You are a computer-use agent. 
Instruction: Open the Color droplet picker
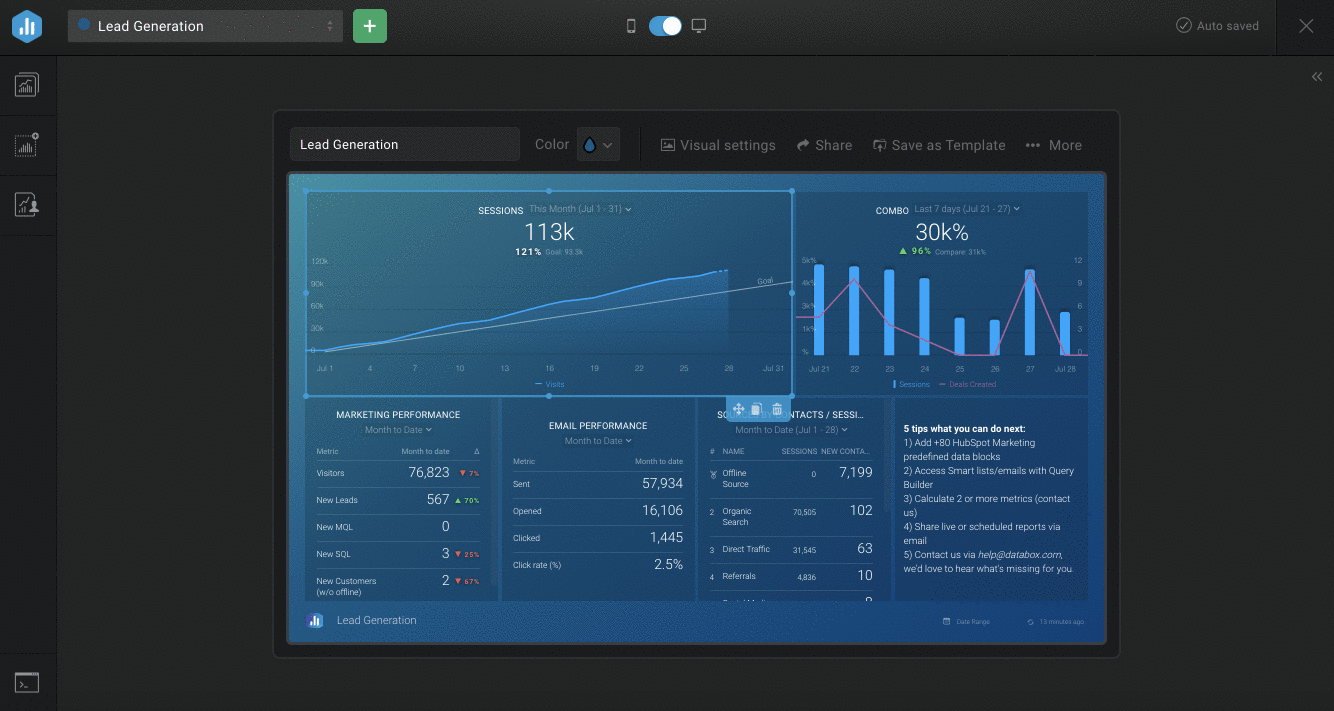coord(598,145)
